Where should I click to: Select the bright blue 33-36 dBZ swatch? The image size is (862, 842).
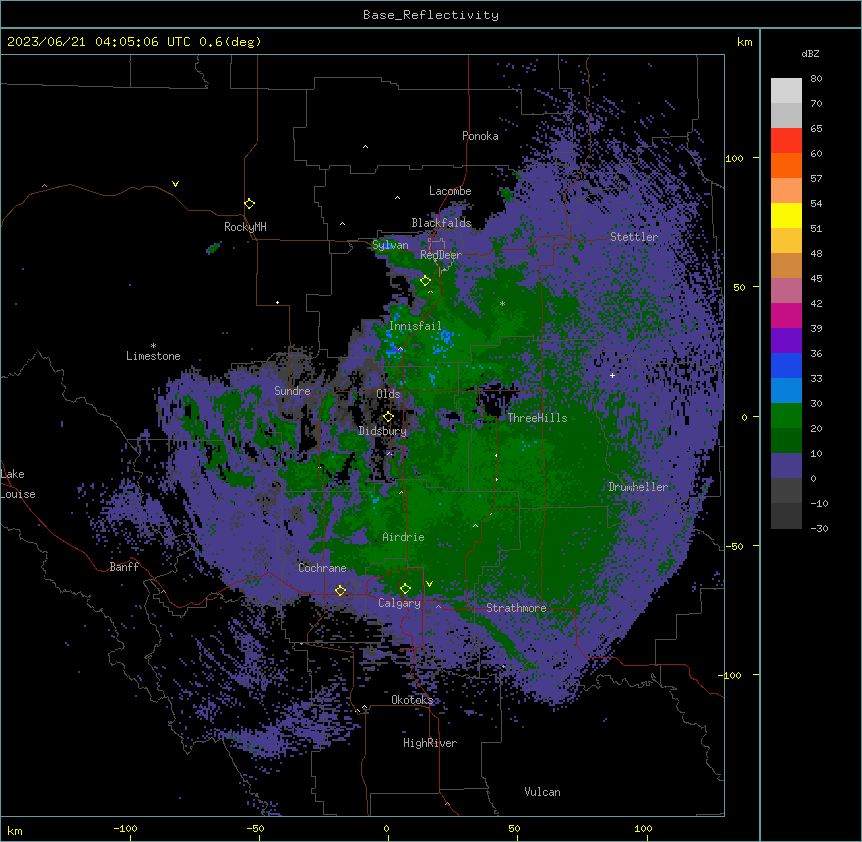point(786,365)
